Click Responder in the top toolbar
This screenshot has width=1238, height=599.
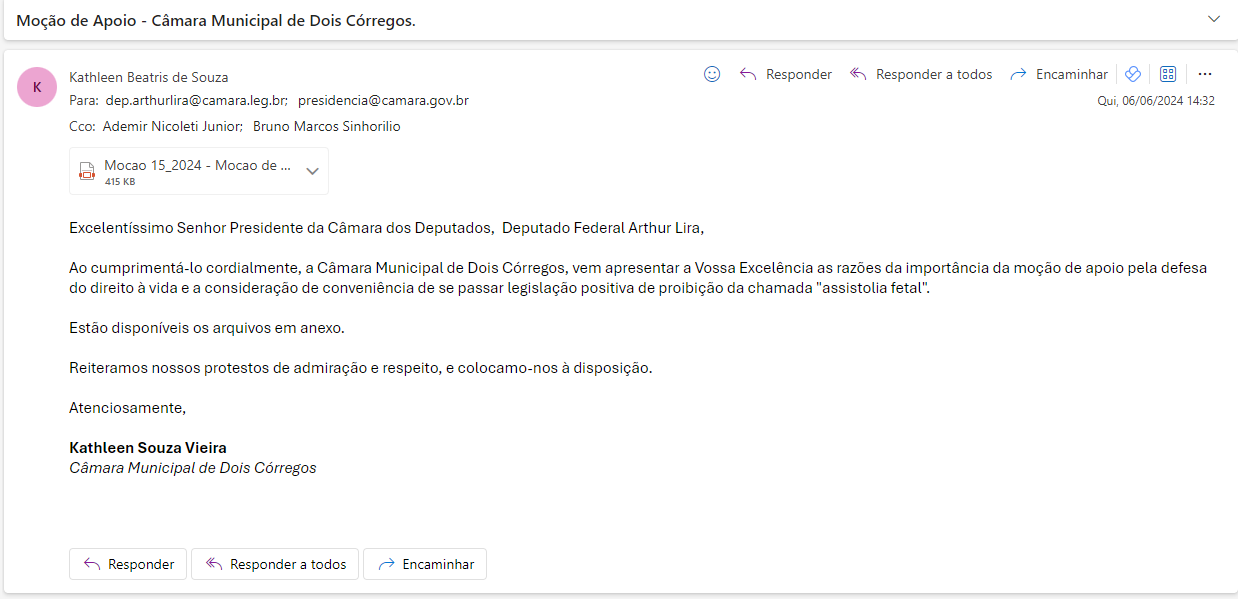[x=785, y=74]
